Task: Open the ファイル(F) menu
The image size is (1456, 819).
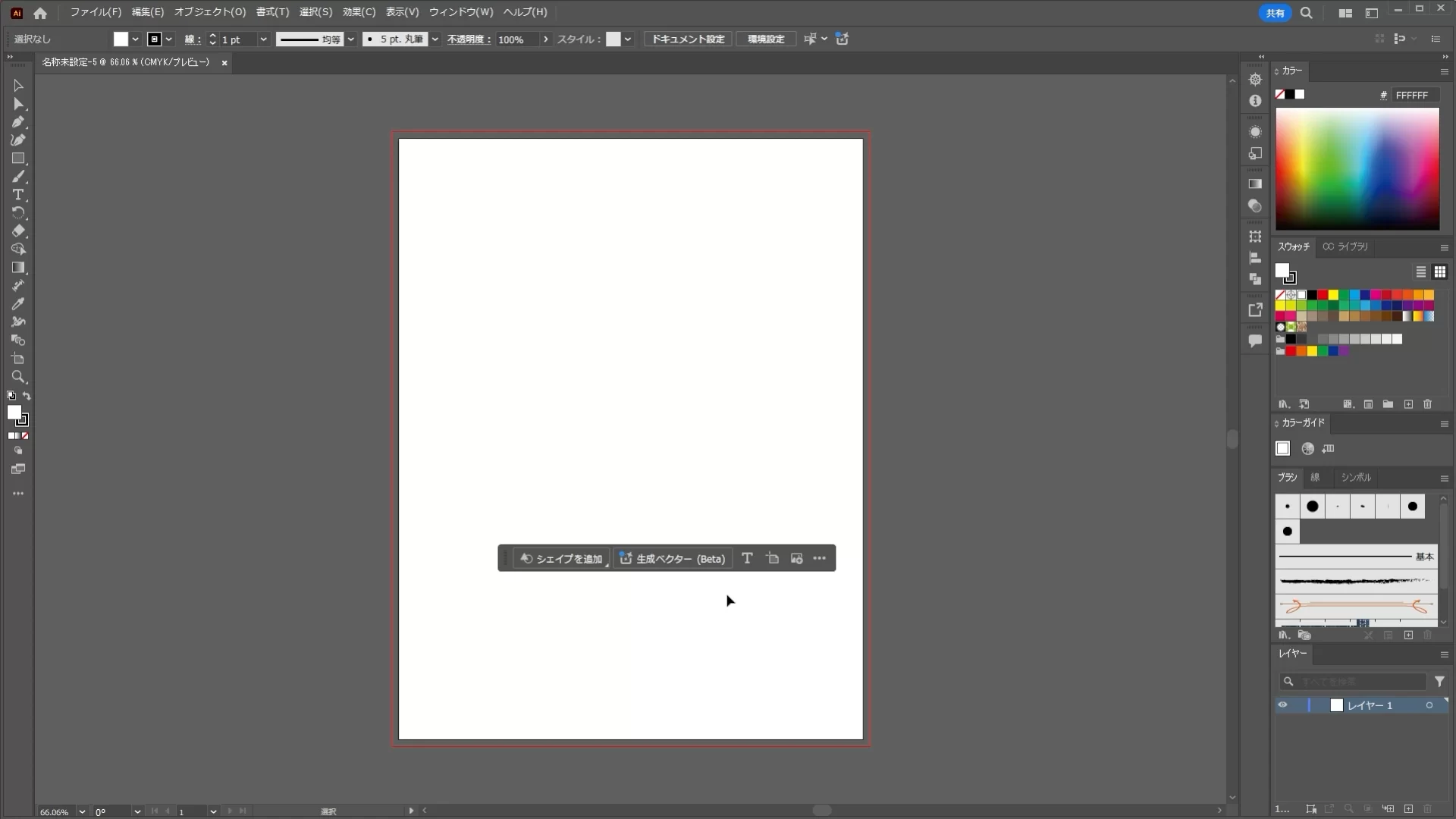Action: coord(96,12)
